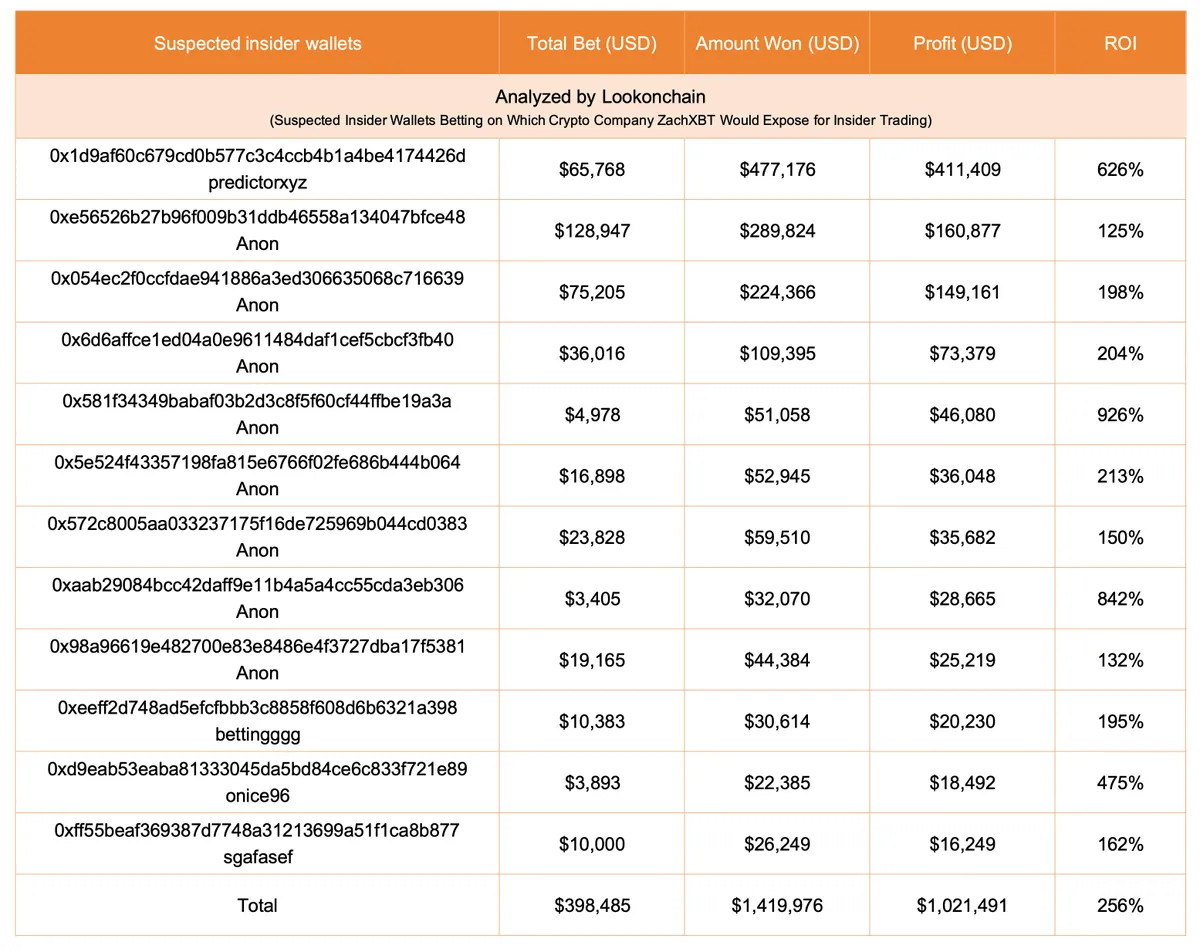Screen dimensions: 1200x952
Task: Click the 'Suspected insider wallets' column header
Action: click(x=257, y=43)
